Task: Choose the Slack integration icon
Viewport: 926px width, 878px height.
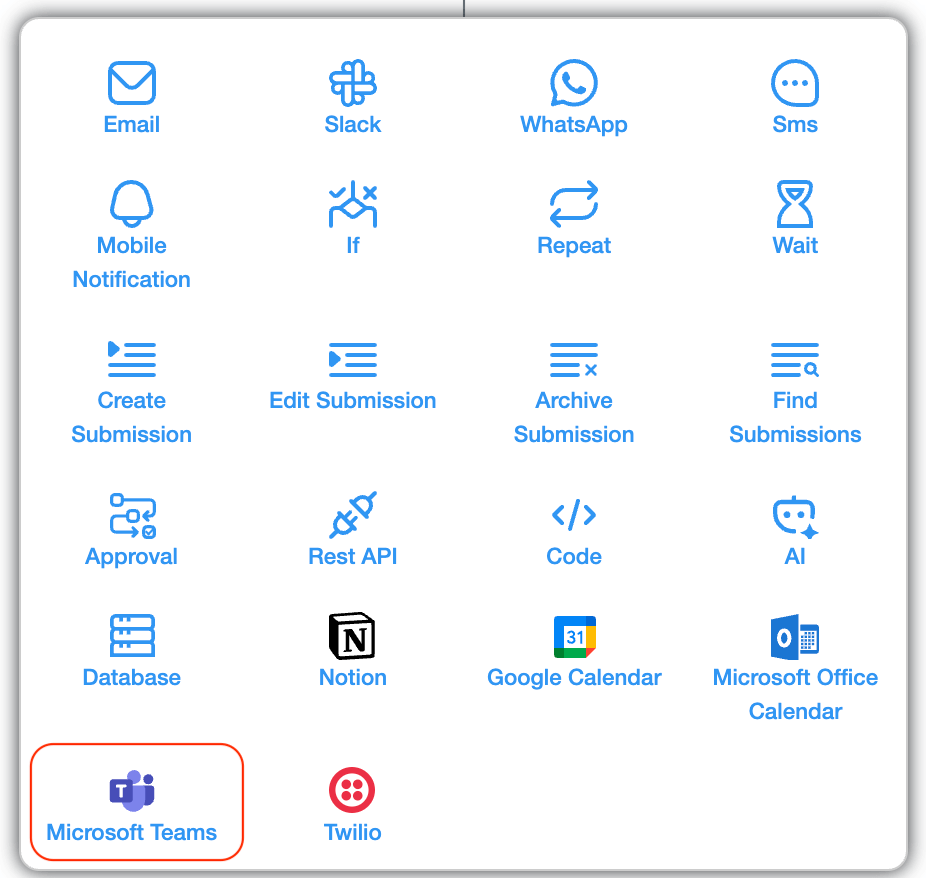Action: (353, 83)
